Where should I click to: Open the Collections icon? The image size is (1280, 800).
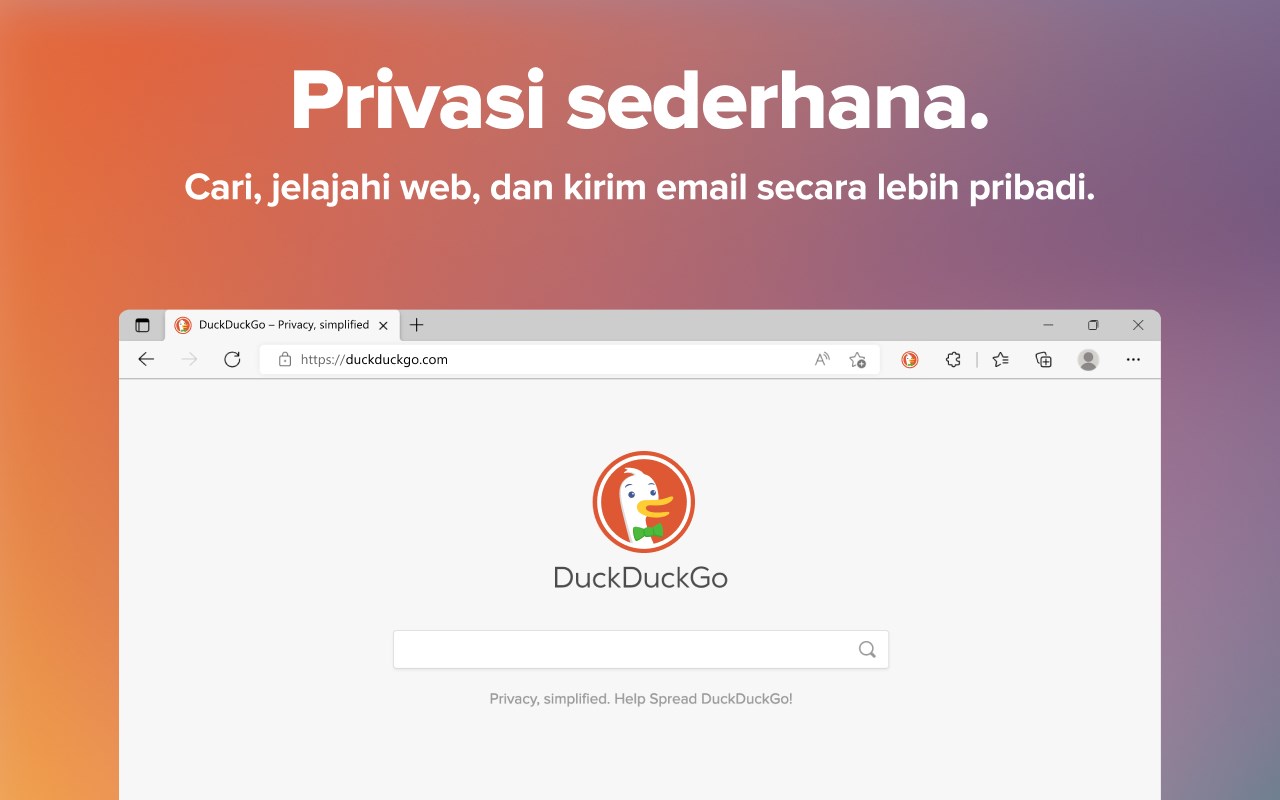tap(1043, 359)
